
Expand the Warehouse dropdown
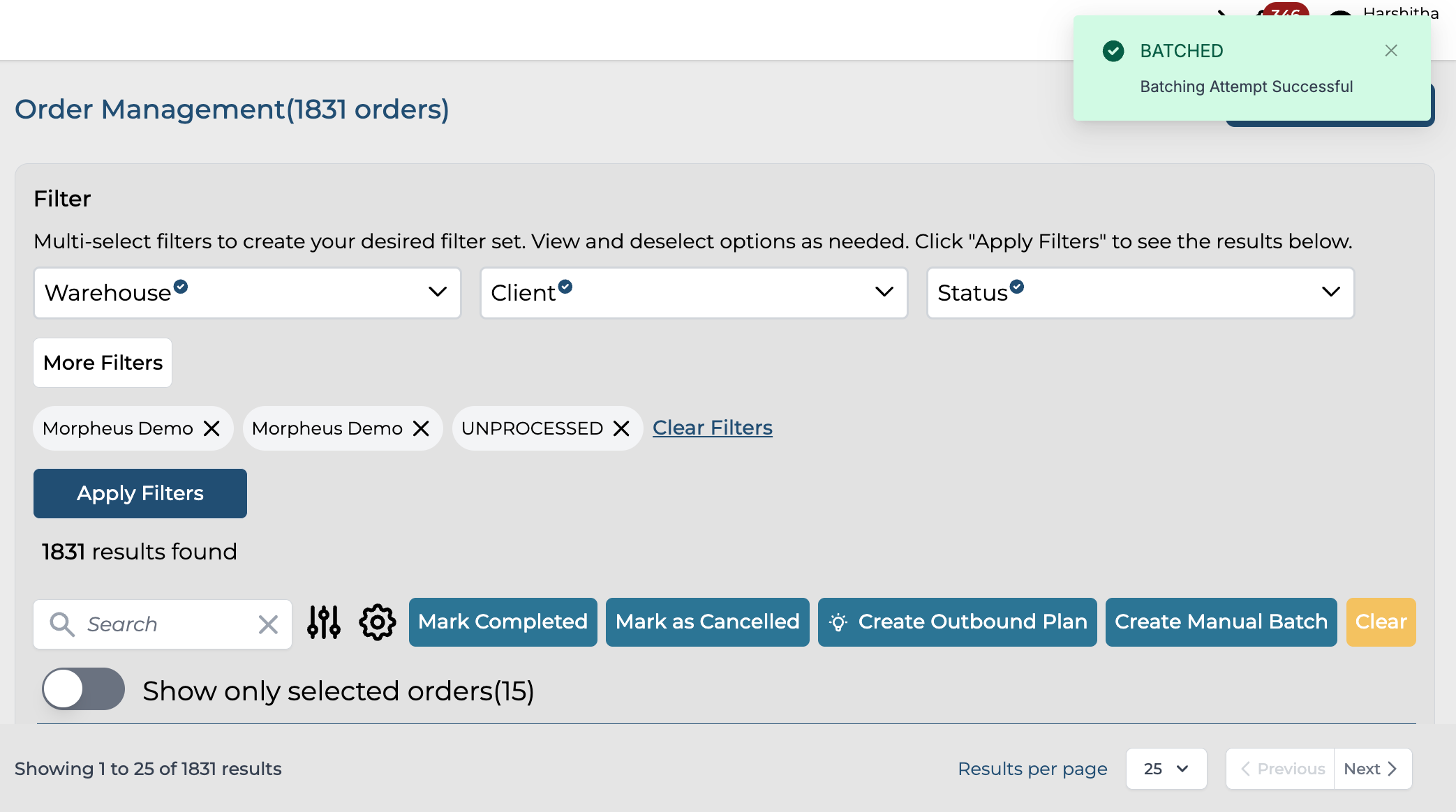(x=247, y=293)
